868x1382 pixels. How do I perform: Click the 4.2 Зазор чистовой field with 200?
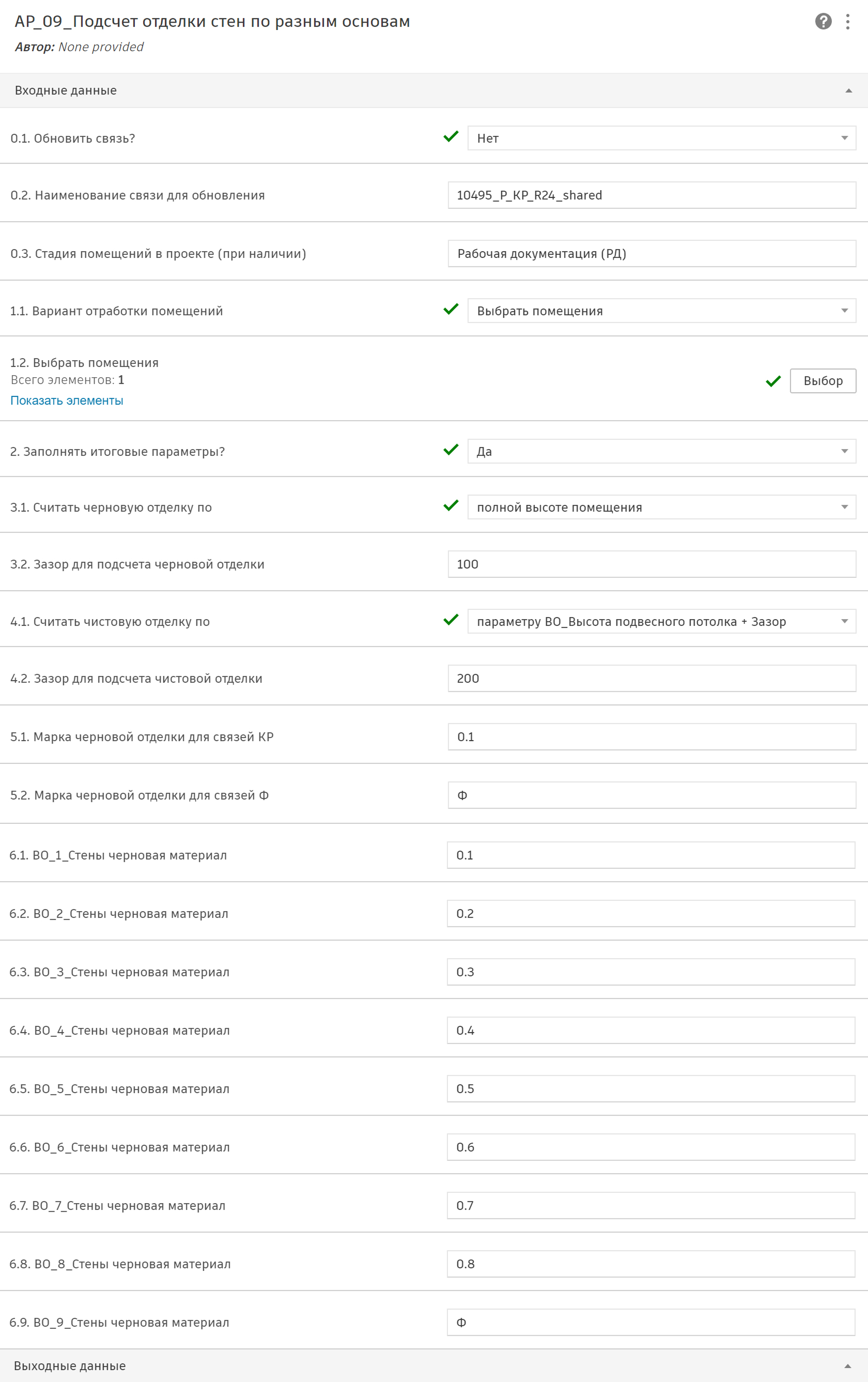coord(652,679)
